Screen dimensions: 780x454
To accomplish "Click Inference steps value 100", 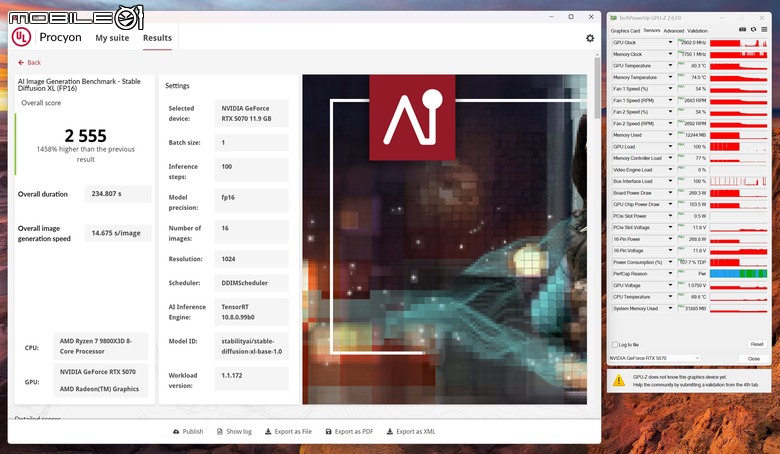I will [x=251, y=170].
